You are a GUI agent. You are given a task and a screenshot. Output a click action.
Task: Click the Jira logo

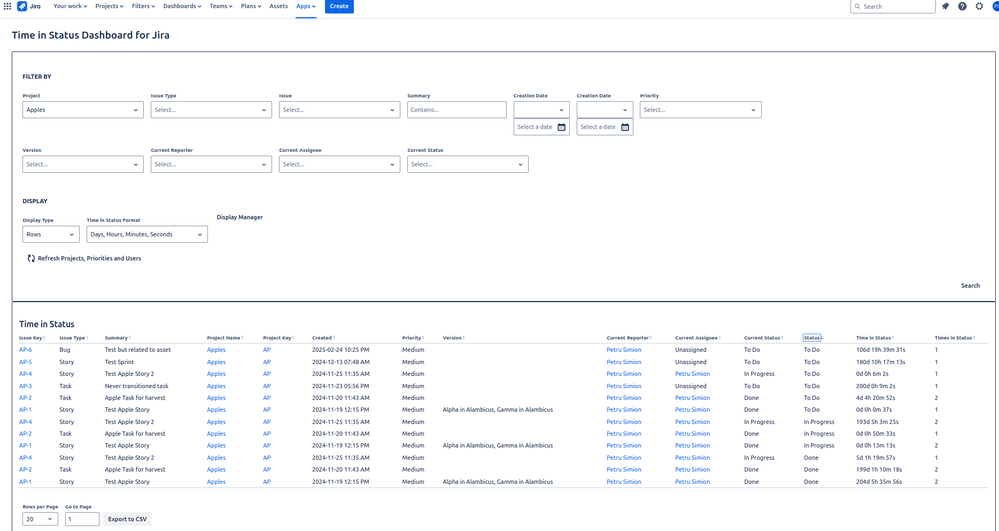(x=29, y=6)
